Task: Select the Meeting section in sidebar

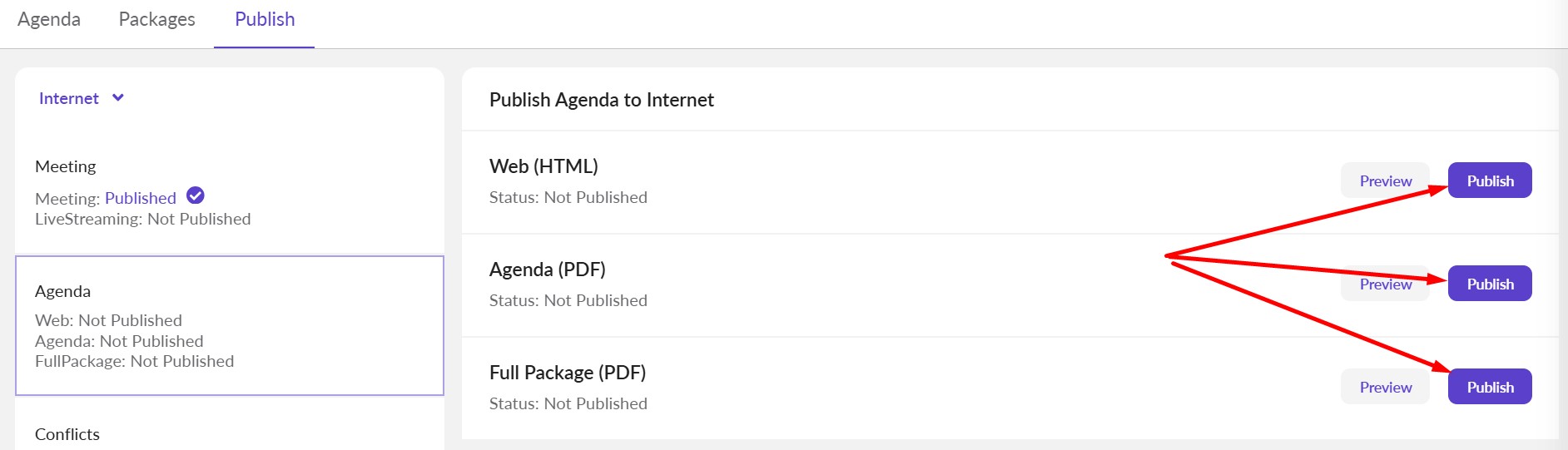Action: click(x=66, y=166)
